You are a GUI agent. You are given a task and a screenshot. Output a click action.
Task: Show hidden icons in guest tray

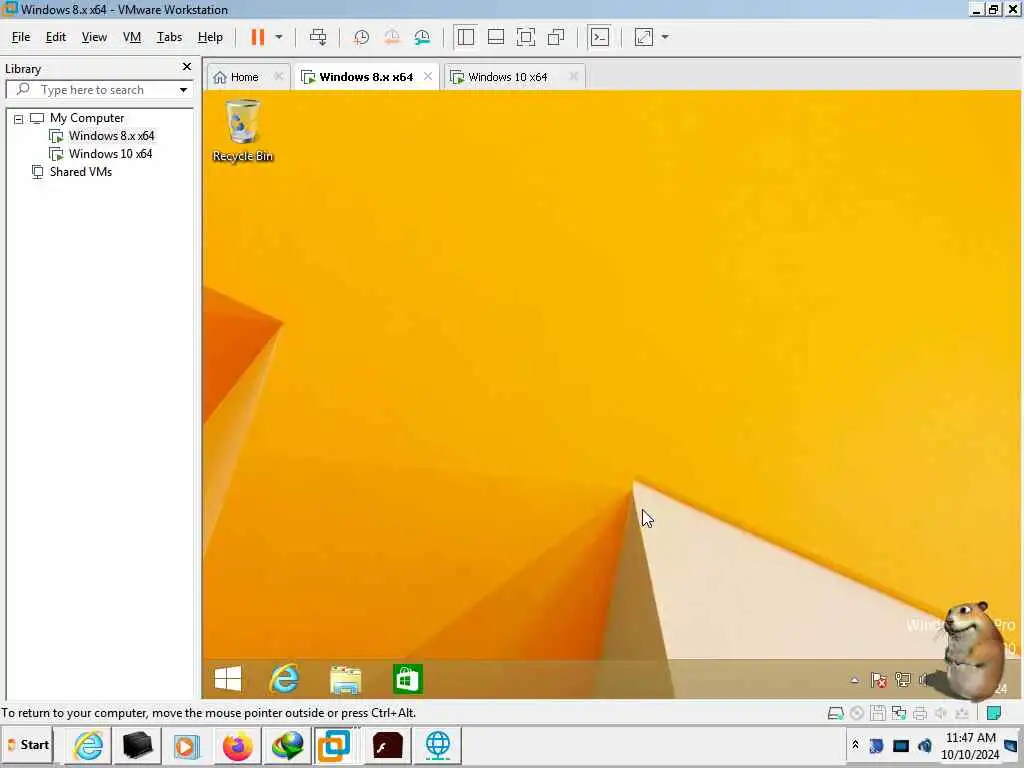point(855,680)
